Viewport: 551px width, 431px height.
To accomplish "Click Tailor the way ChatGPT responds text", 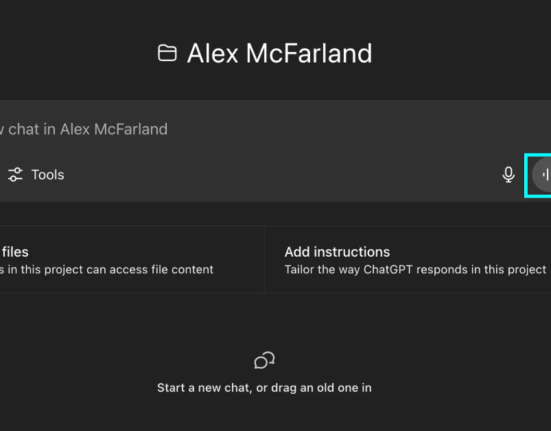I will pos(415,269).
